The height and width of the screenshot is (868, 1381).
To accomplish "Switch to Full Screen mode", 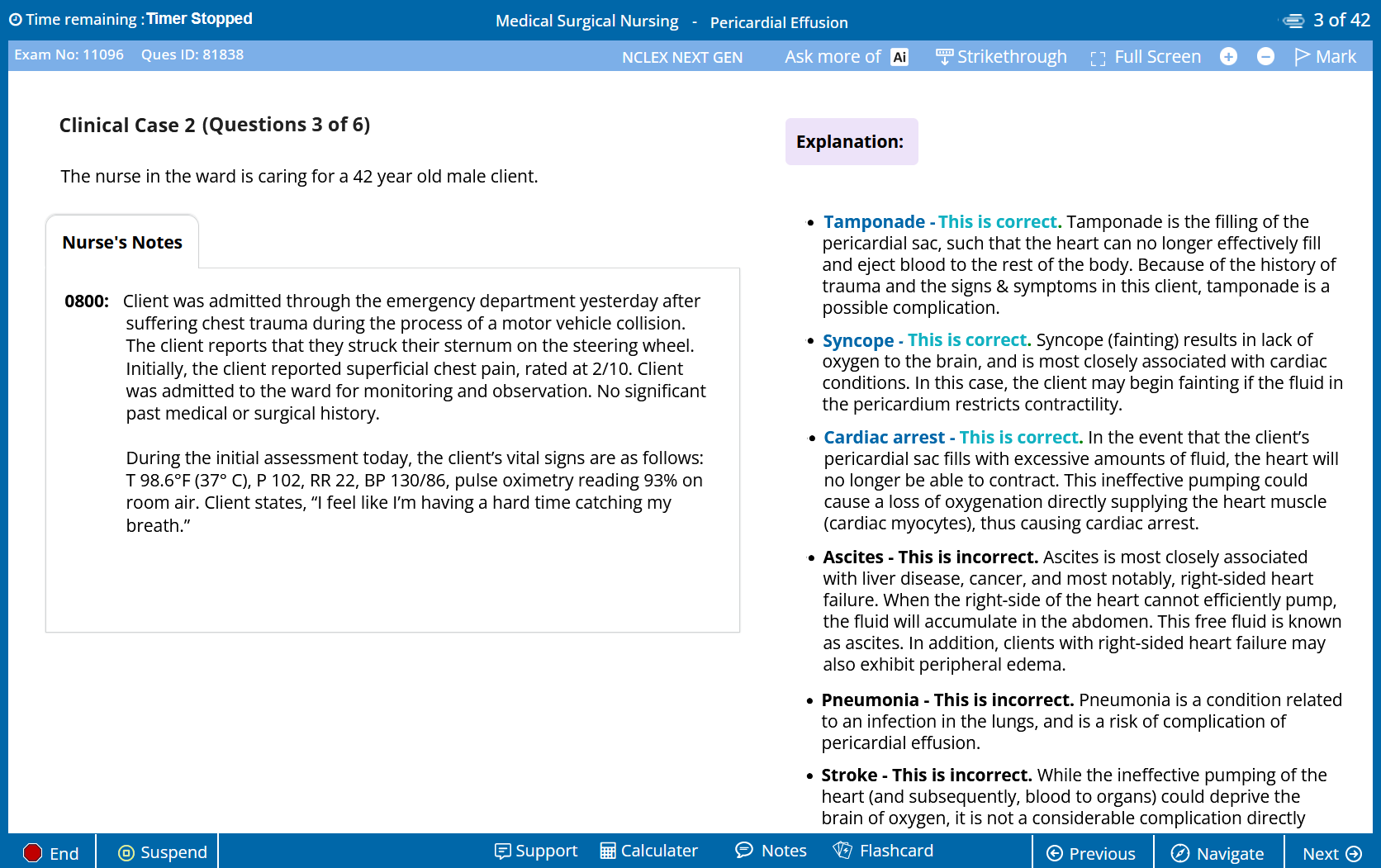I will click(1146, 57).
